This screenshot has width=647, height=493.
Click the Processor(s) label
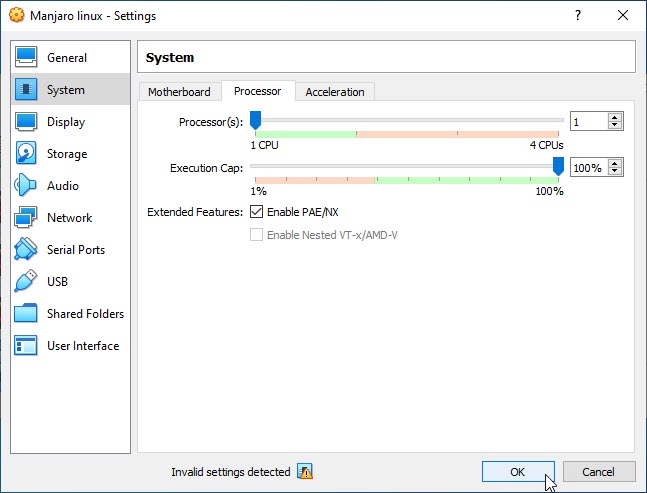pyautogui.click(x=211, y=123)
